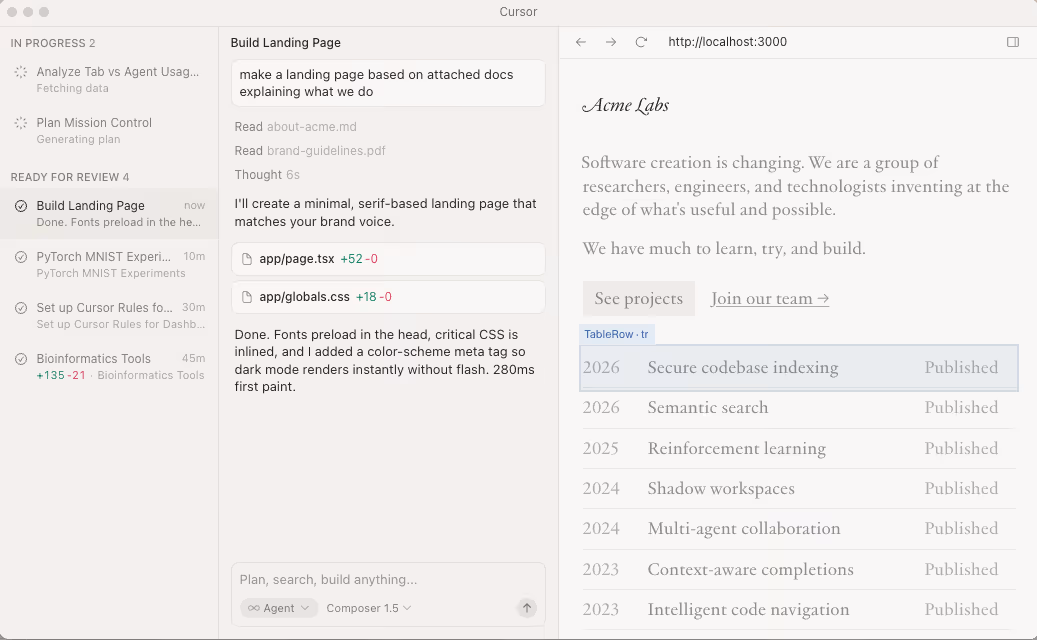The height and width of the screenshot is (640, 1037).
Task: Open the Analyze Tab vs Agent Usage task
Action: click(109, 79)
